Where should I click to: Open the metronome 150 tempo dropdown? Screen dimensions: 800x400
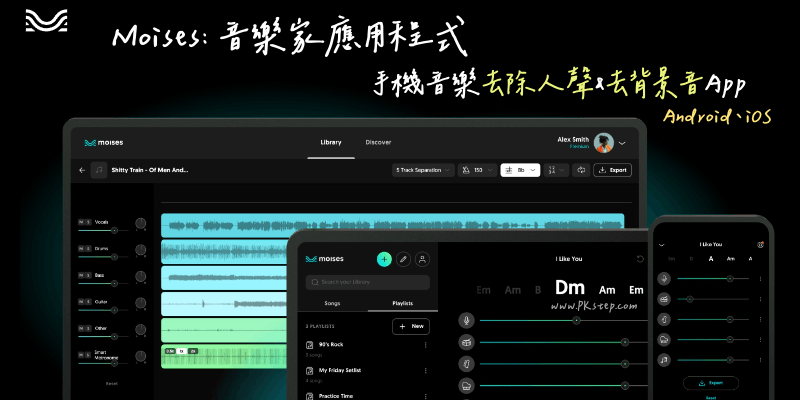click(x=478, y=170)
